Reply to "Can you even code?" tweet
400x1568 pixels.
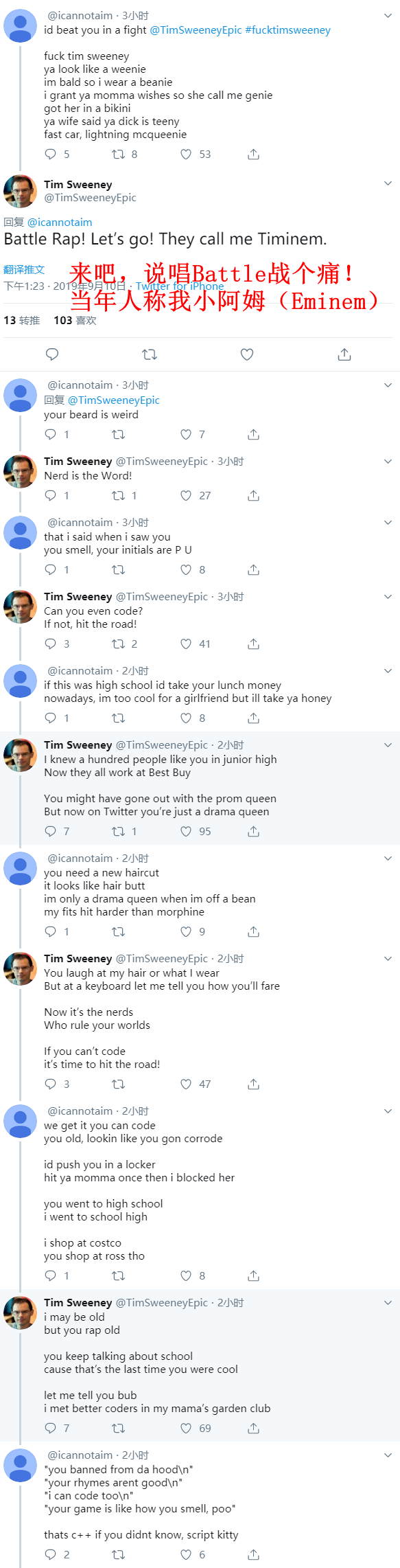click(x=50, y=644)
